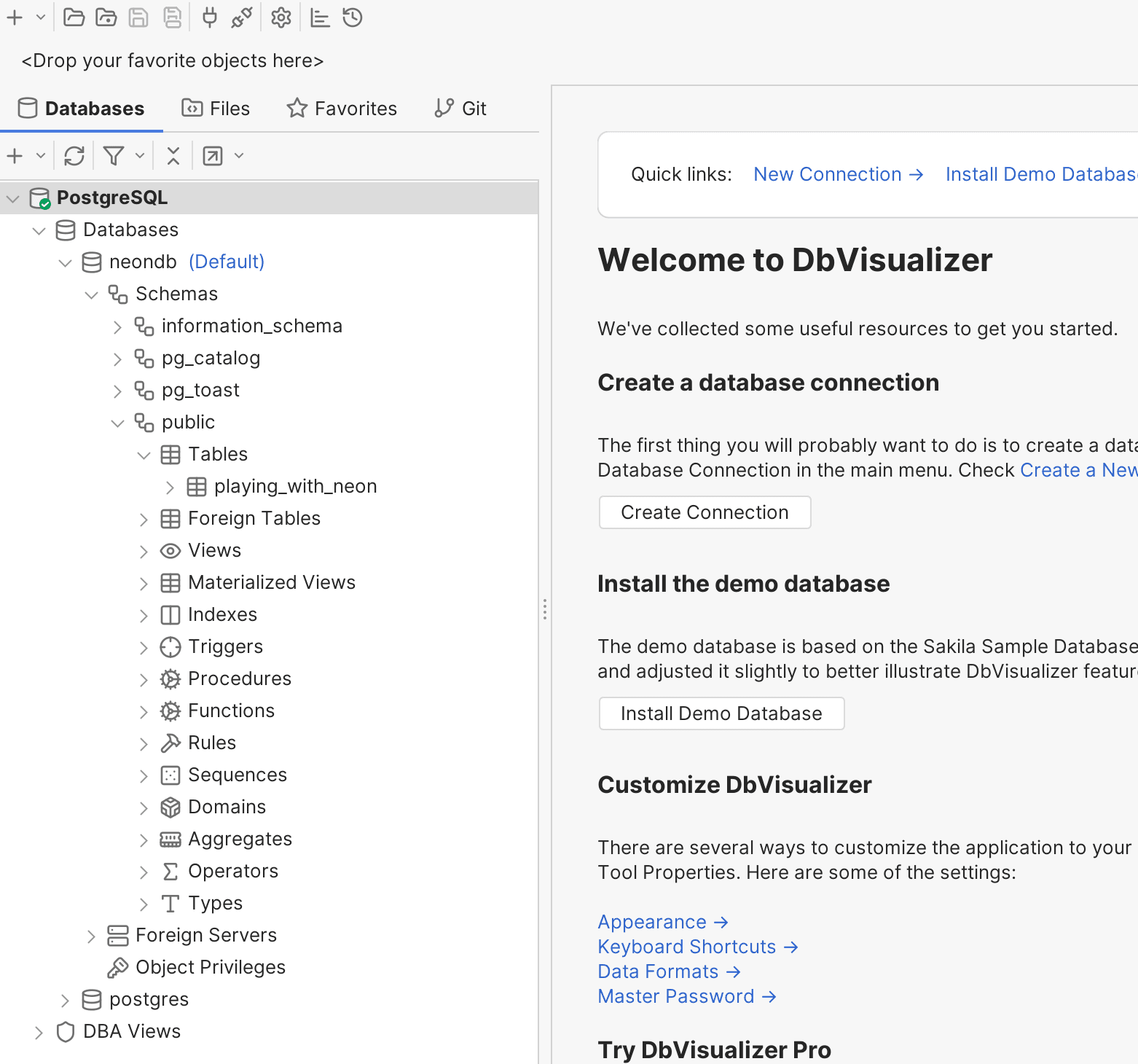Refresh the database objects tree
1138x1064 pixels.
point(74,155)
